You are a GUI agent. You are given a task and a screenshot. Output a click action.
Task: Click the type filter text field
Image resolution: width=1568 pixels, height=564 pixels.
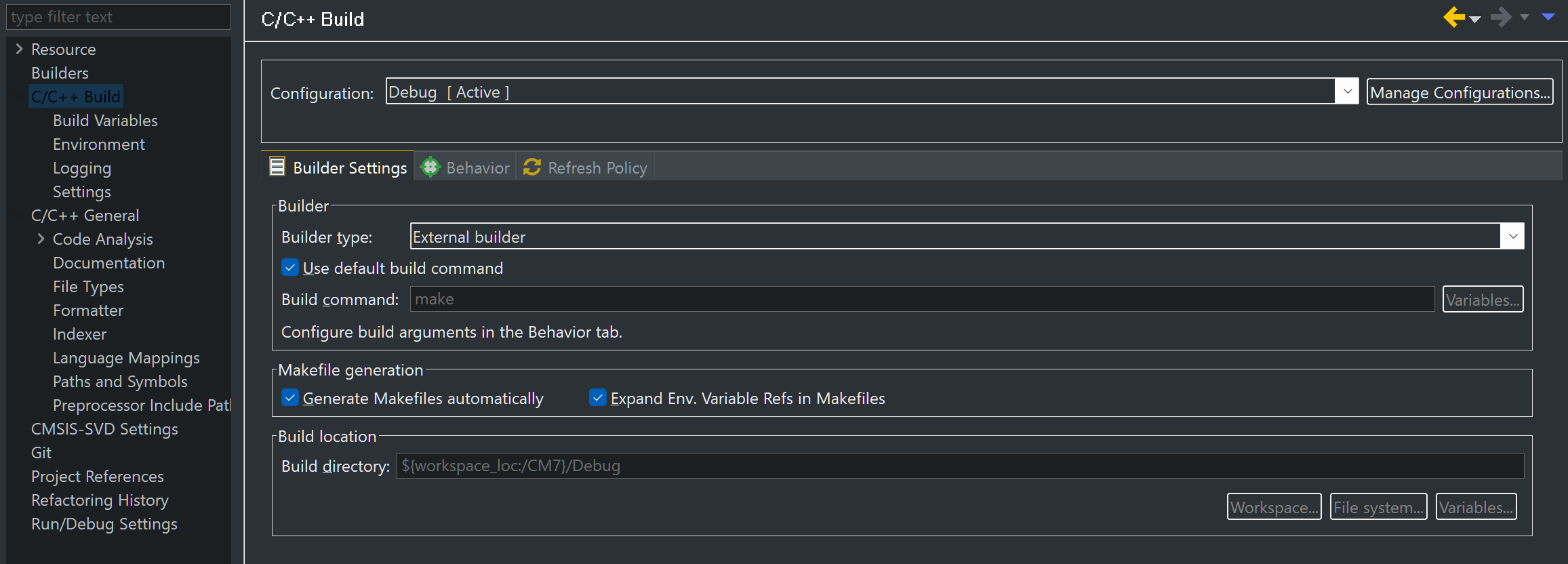click(x=118, y=16)
